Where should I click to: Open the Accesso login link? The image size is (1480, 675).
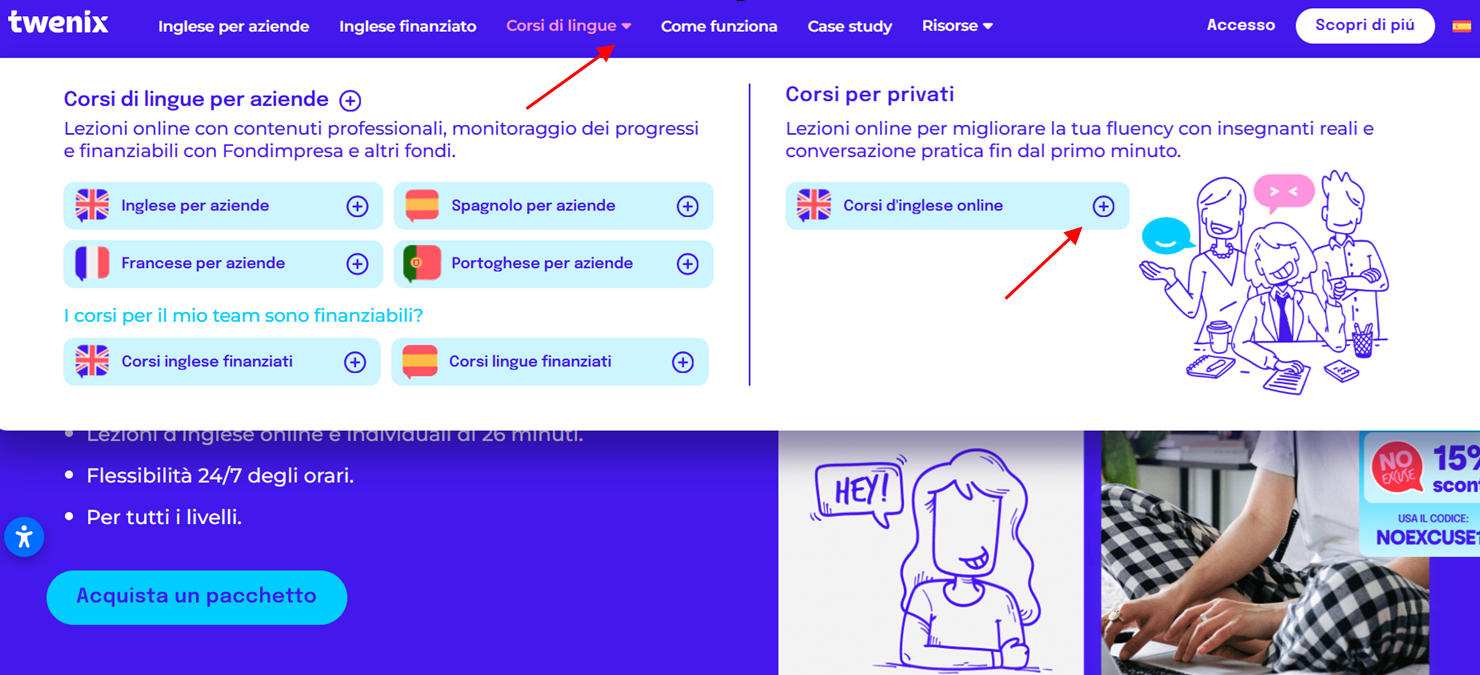(1241, 25)
